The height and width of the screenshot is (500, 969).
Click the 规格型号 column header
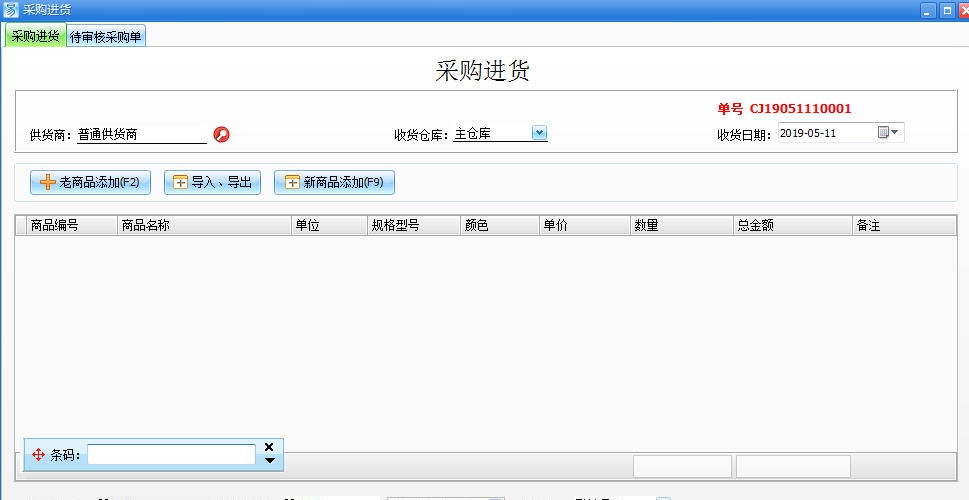(414, 226)
